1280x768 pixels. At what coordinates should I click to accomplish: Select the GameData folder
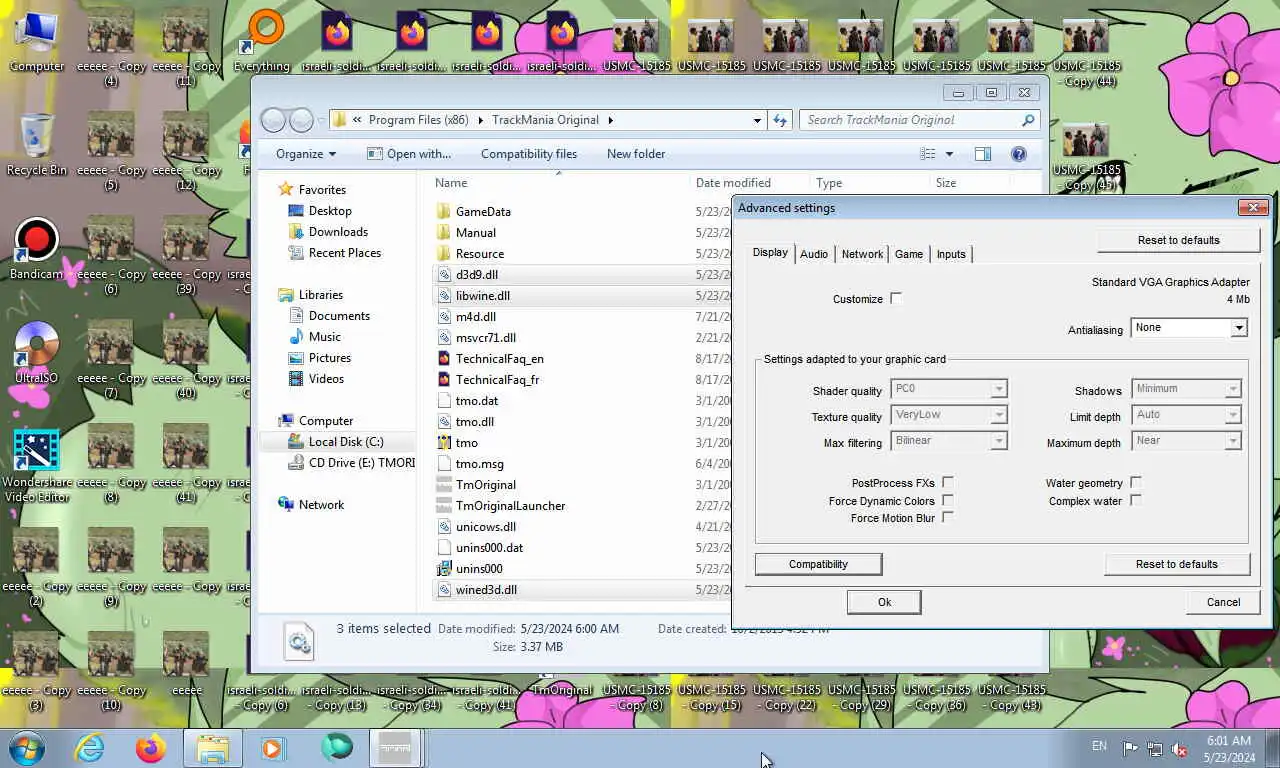(483, 211)
